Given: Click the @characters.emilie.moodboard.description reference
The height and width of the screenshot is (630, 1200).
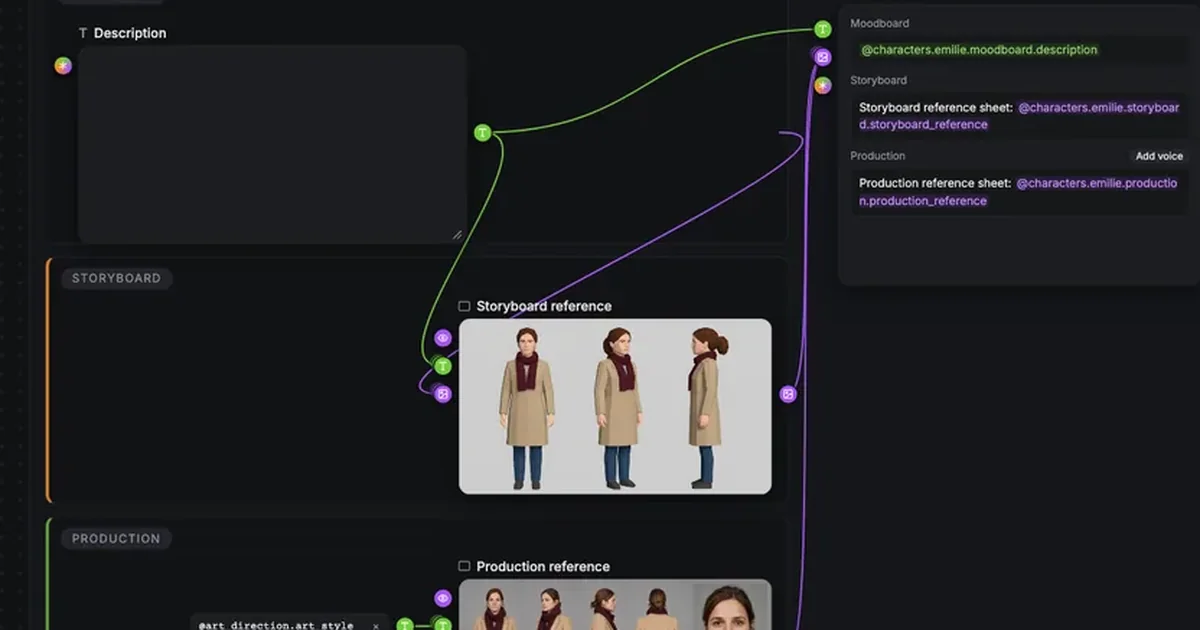Looking at the screenshot, I should (979, 50).
